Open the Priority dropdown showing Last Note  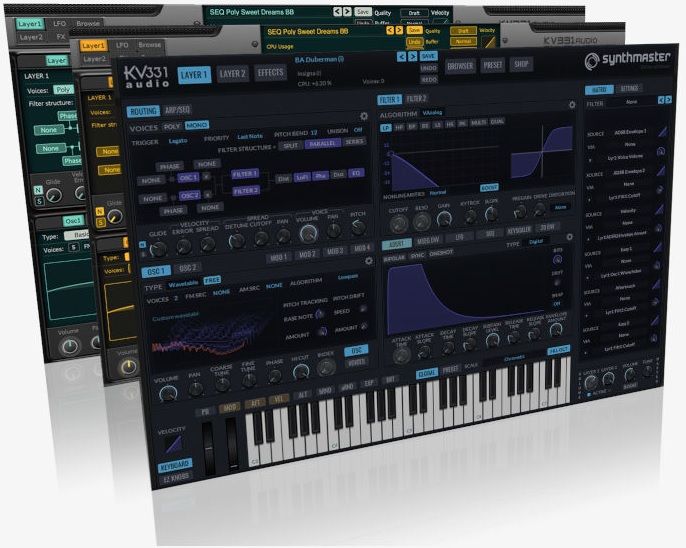tap(250, 137)
